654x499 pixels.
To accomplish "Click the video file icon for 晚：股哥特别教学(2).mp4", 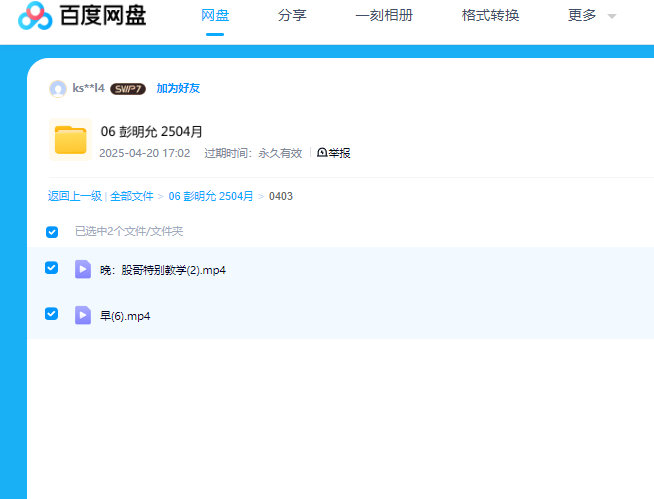I will coord(83,269).
